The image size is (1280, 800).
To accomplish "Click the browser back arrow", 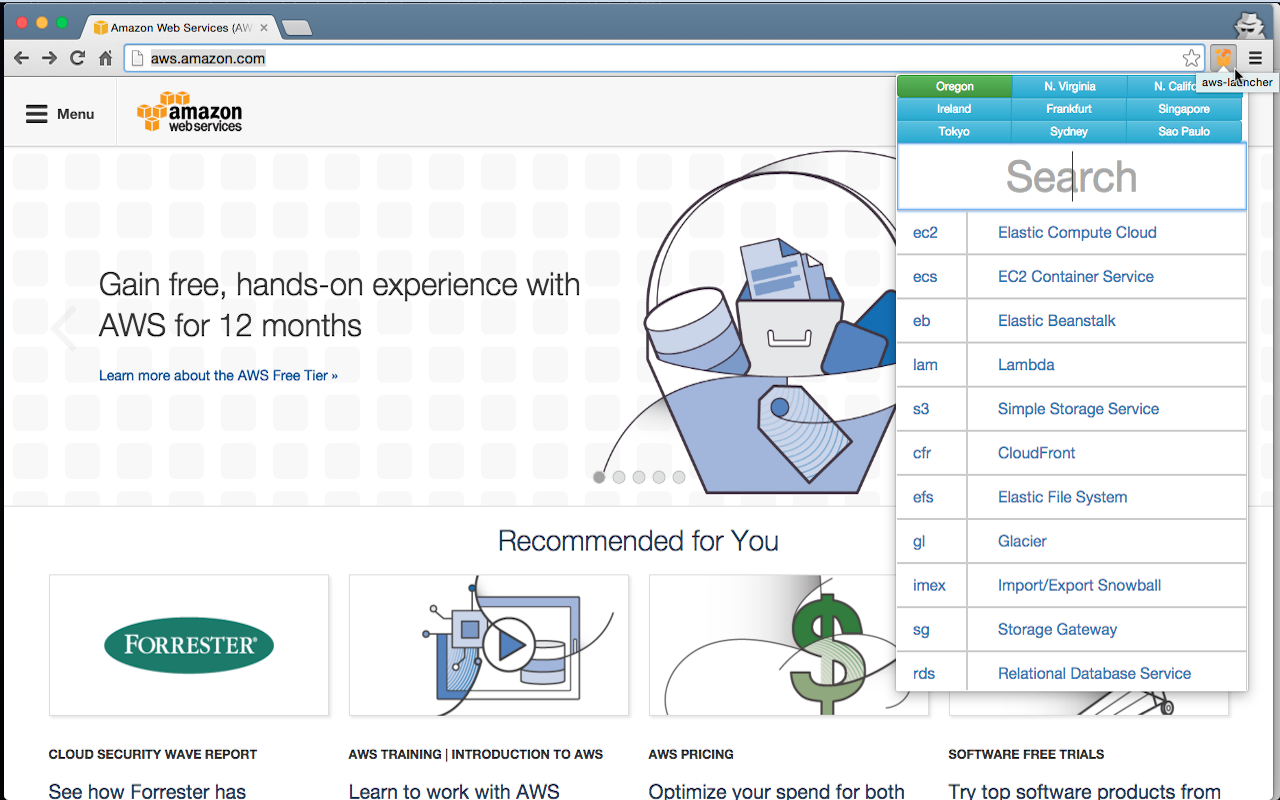I will [x=21, y=58].
